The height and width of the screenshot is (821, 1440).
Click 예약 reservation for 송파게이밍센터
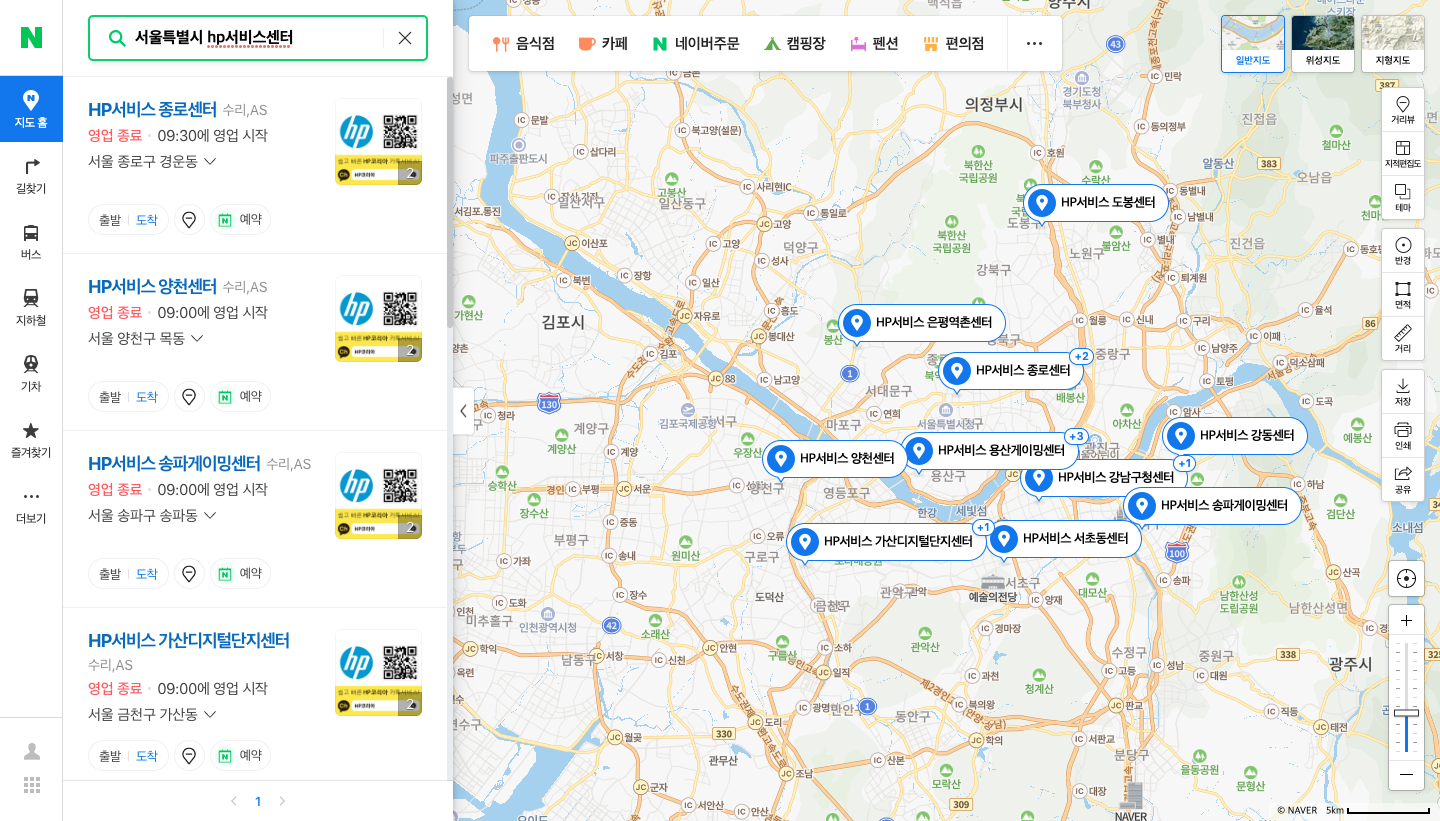pos(240,574)
